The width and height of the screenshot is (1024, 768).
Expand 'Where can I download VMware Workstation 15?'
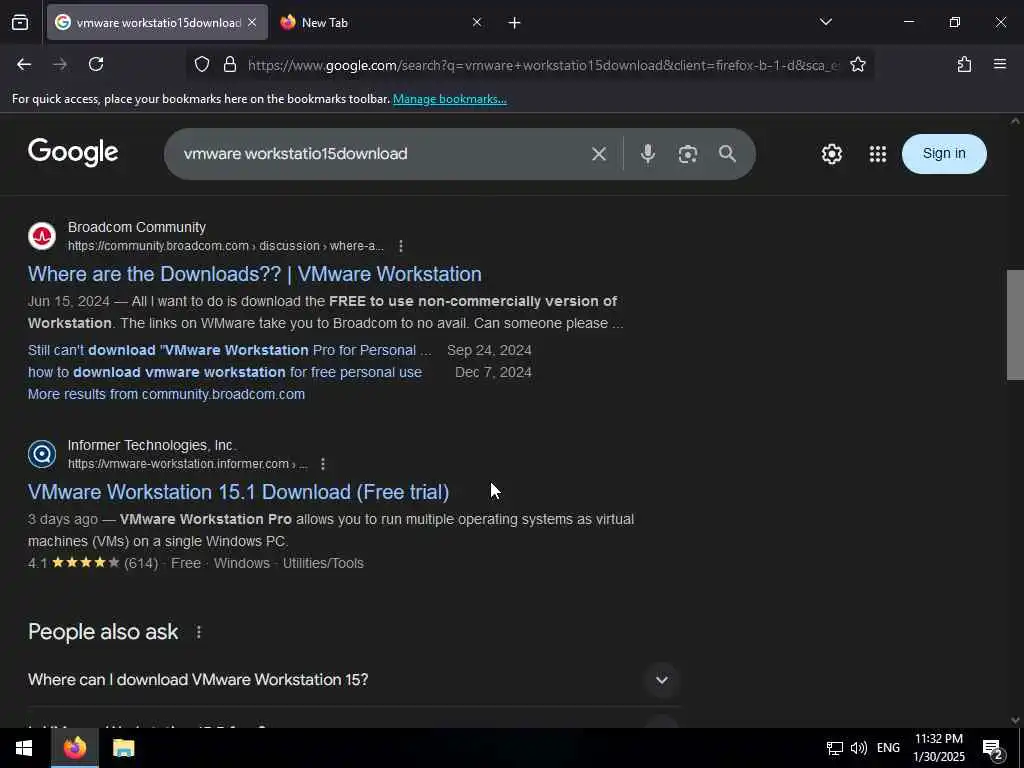click(353, 680)
